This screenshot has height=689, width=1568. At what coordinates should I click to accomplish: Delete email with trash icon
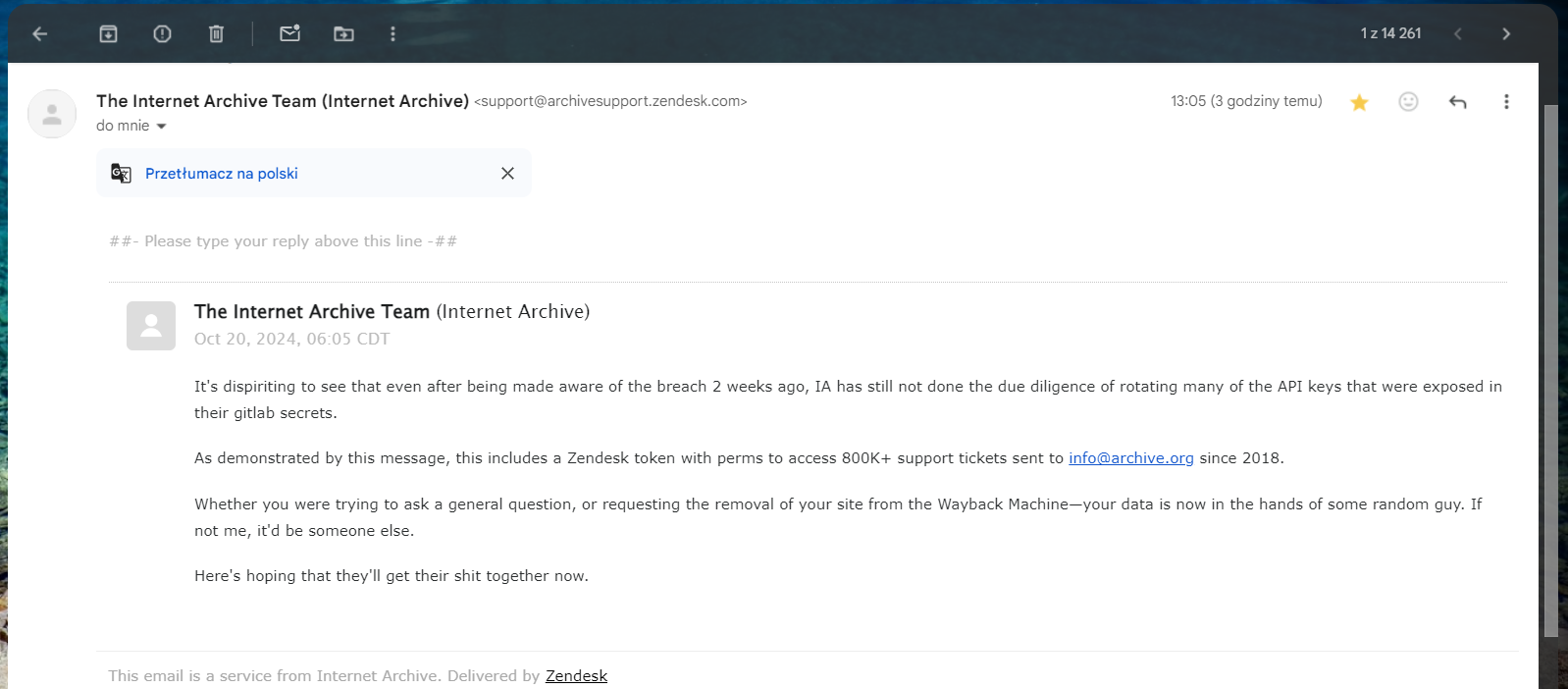(x=216, y=34)
